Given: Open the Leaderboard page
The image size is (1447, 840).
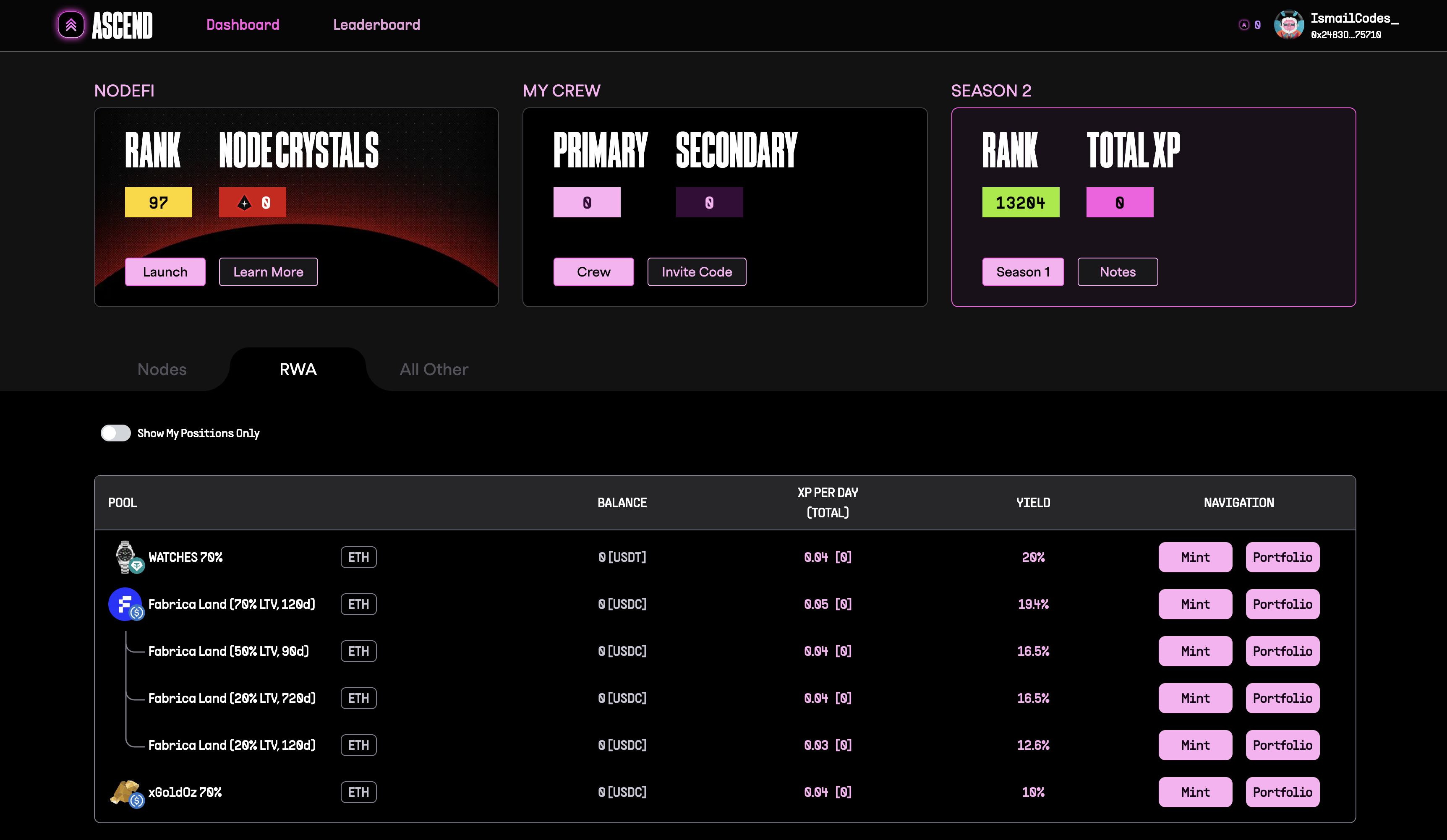Looking at the screenshot, I should pos(376,25).
